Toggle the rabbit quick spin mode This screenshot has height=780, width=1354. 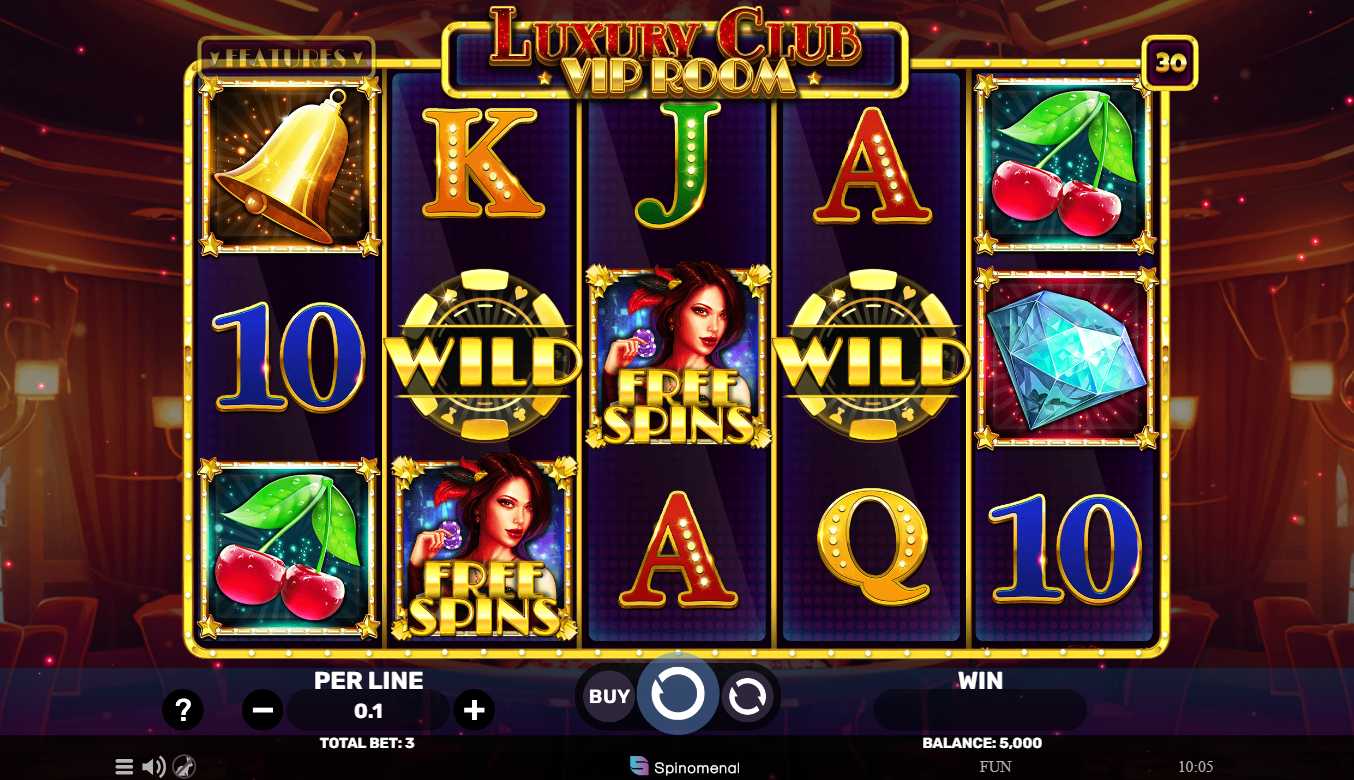[184, 767]
